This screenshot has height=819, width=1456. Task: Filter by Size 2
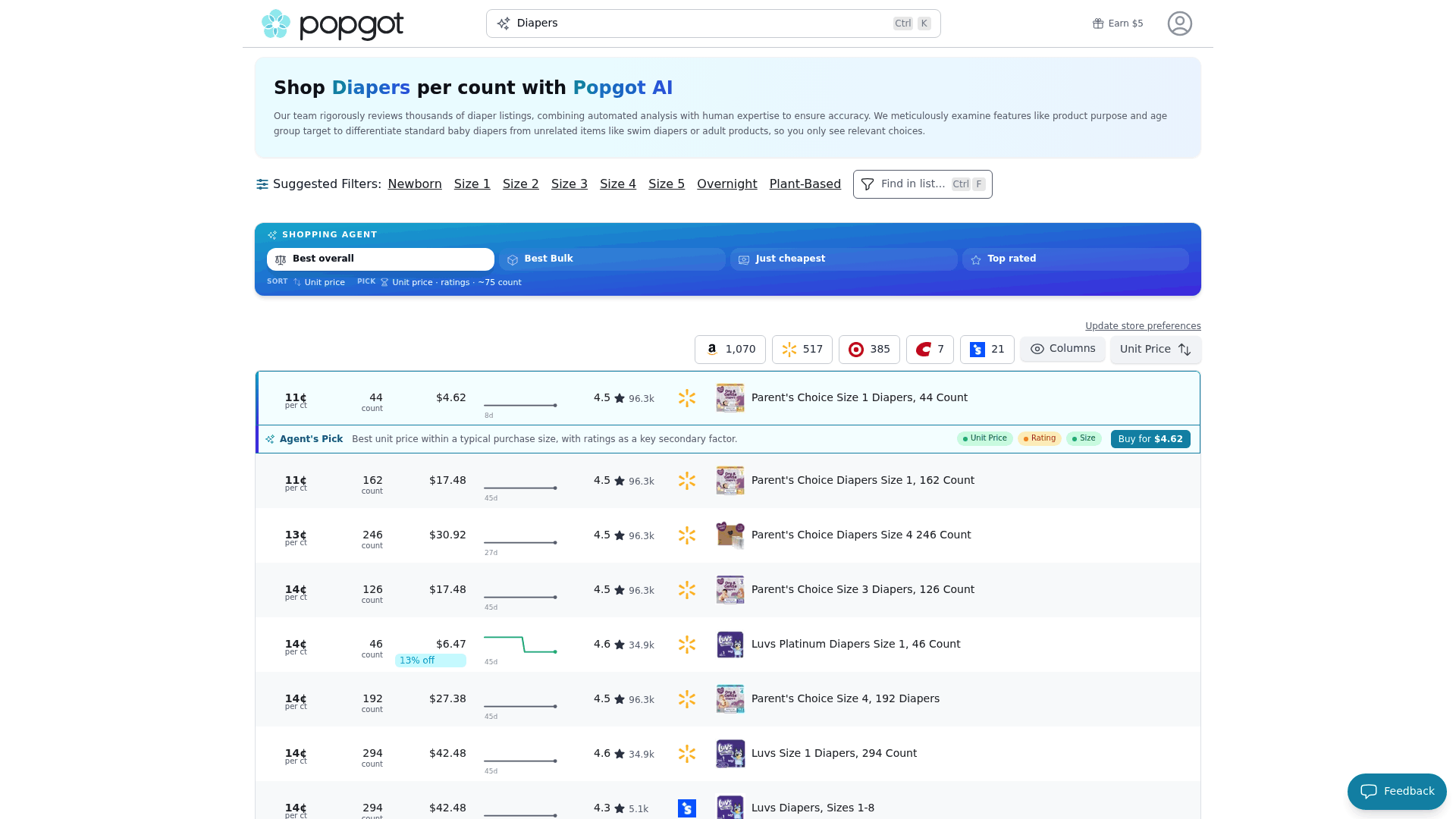(521, 184)
